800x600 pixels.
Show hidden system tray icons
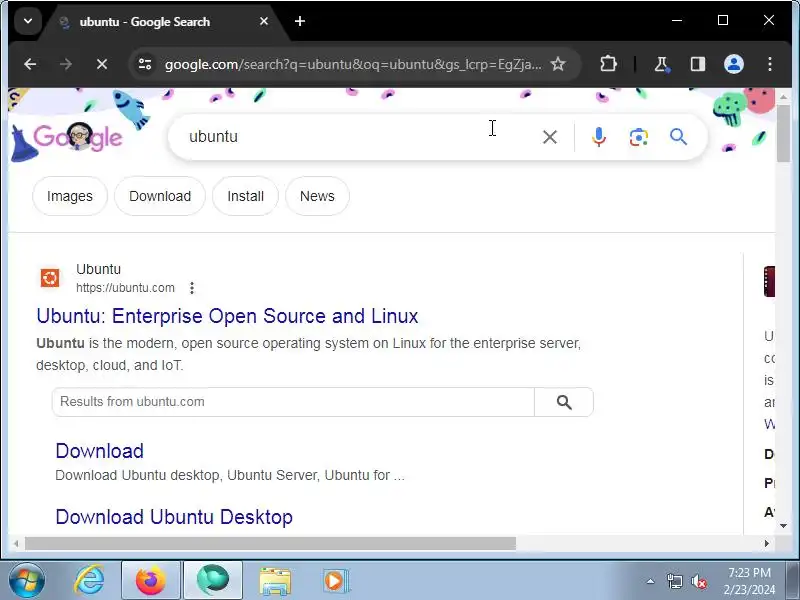pyautogui.click(x=651, y=581)
